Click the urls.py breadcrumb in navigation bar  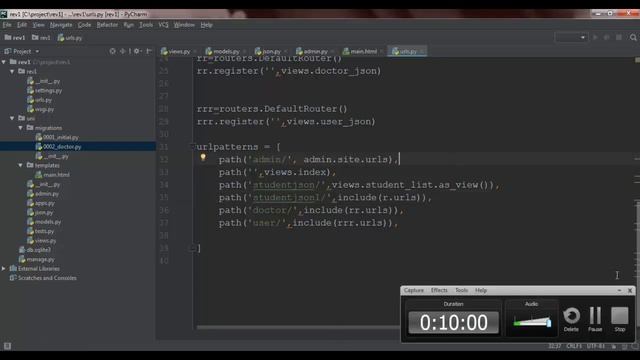pos(70,38)
